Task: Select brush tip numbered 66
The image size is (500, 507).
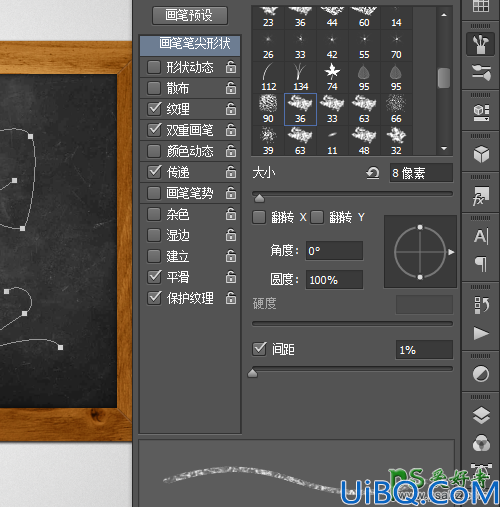Action: (x=396, y=109)
